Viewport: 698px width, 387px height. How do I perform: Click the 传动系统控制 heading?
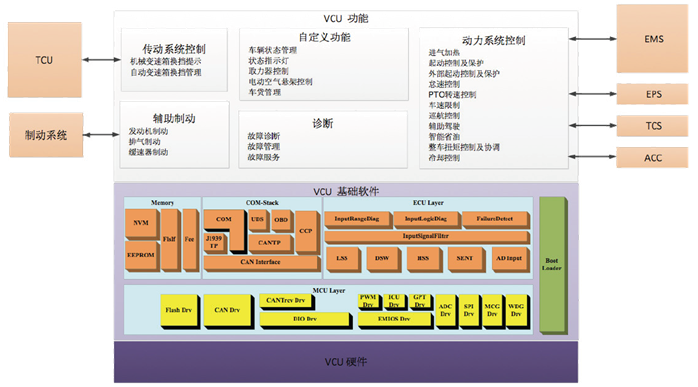click(174, 49)
